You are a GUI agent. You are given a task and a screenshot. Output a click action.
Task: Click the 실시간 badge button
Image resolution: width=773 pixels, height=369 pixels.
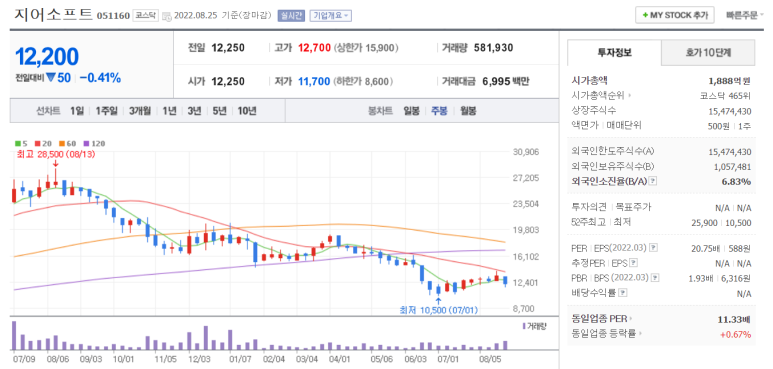[x=291, y=16]
